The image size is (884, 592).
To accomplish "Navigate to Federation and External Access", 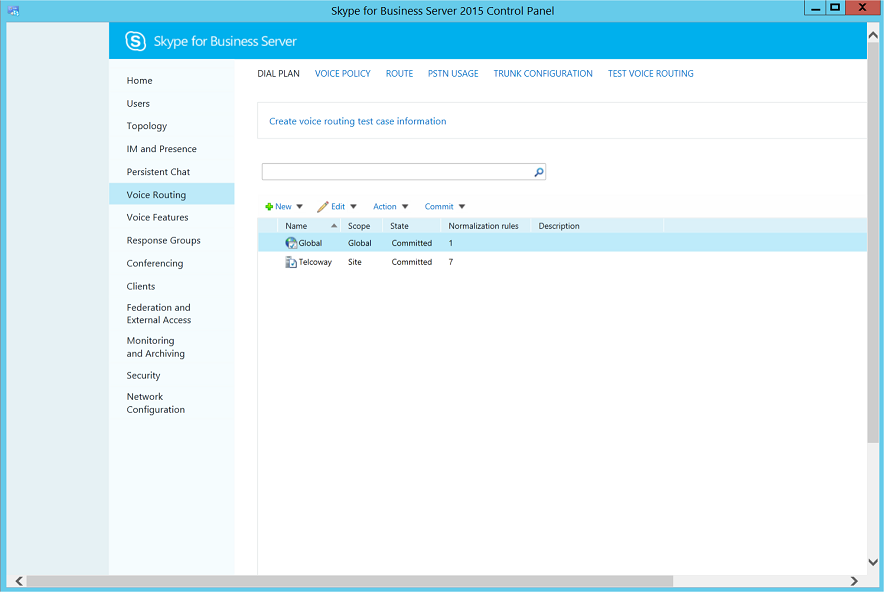I will [x=158, y=314].
